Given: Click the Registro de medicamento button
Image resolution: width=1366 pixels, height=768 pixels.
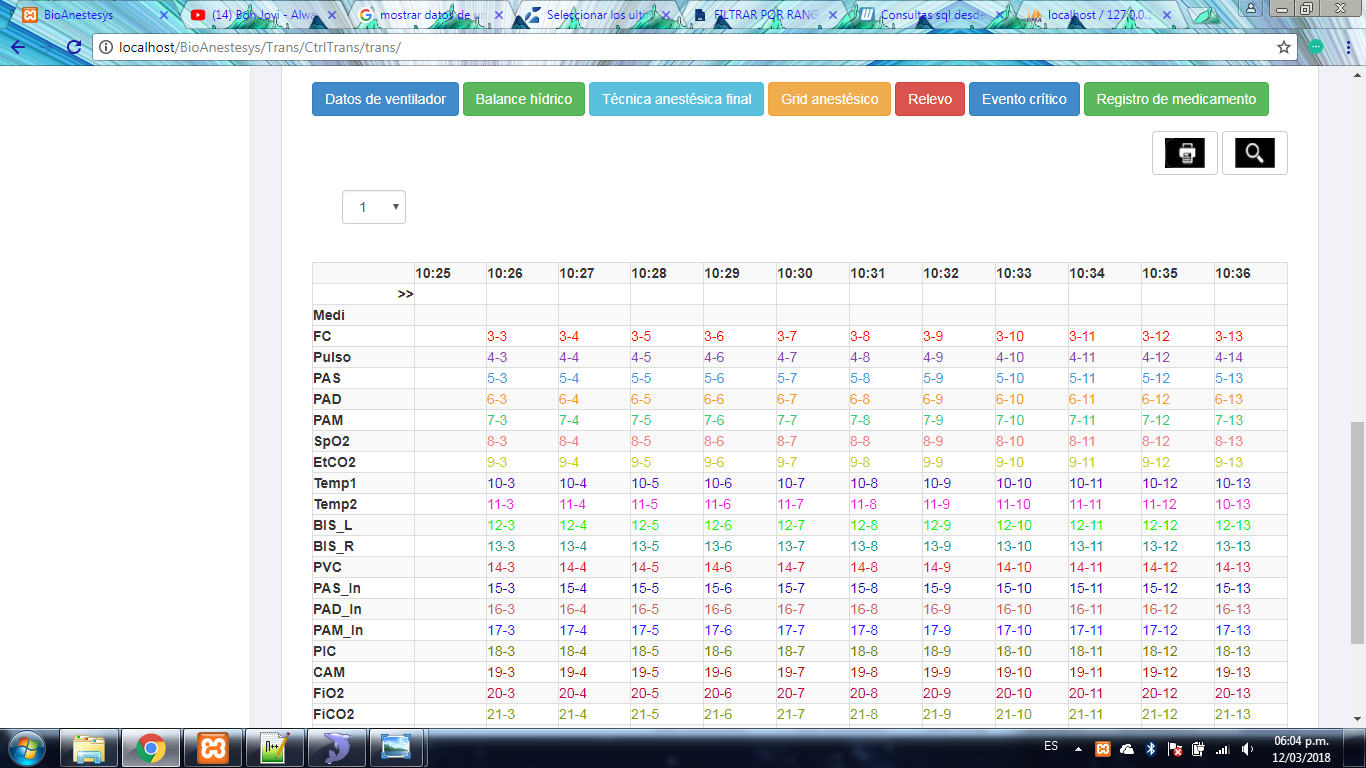Looking at the screenshot, I should click(1176, 99).
